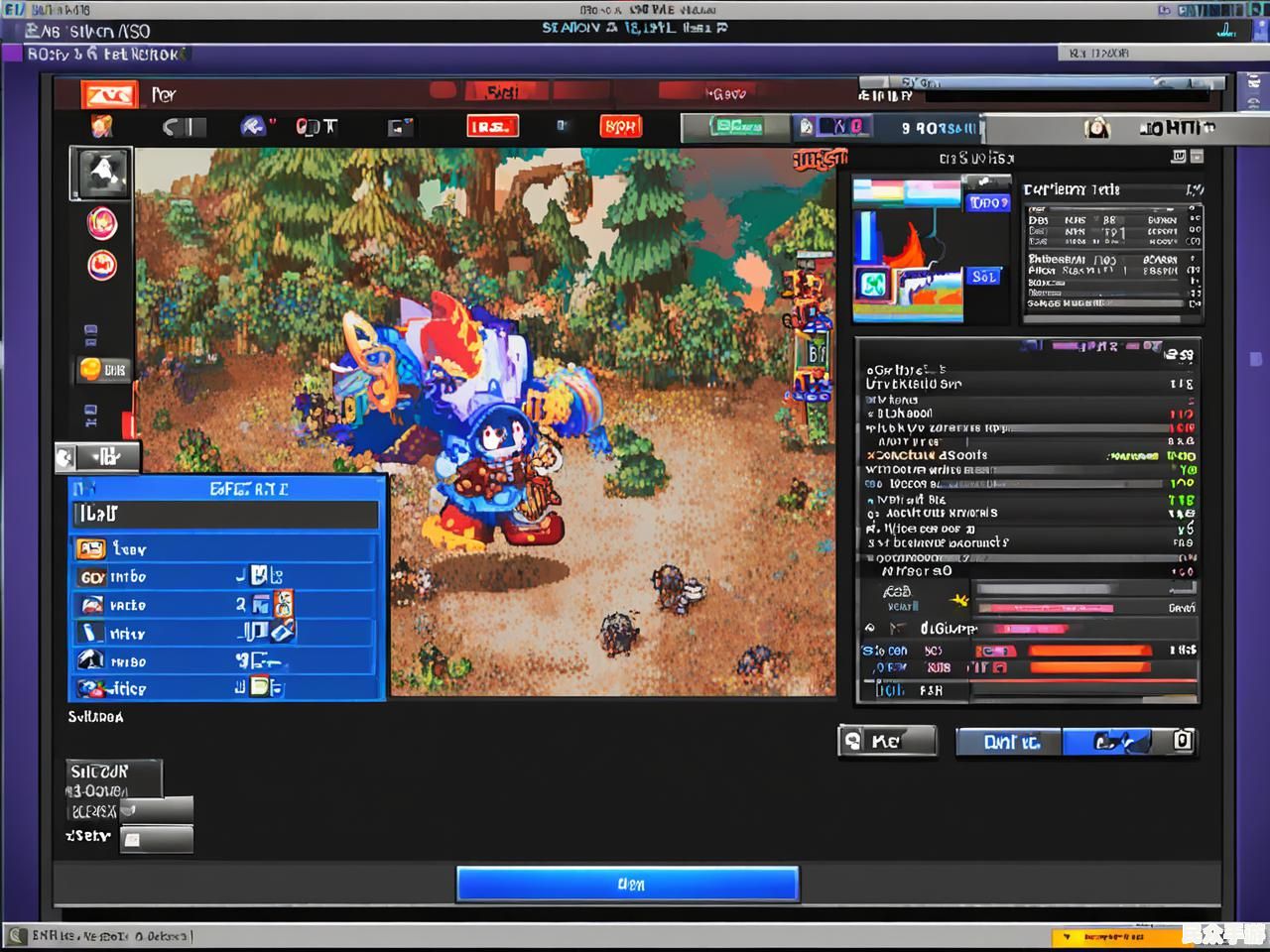The image size is (1270, 952).
Task: Open the dropdown arrow box below left sidebar
Action: pos(97,456)
